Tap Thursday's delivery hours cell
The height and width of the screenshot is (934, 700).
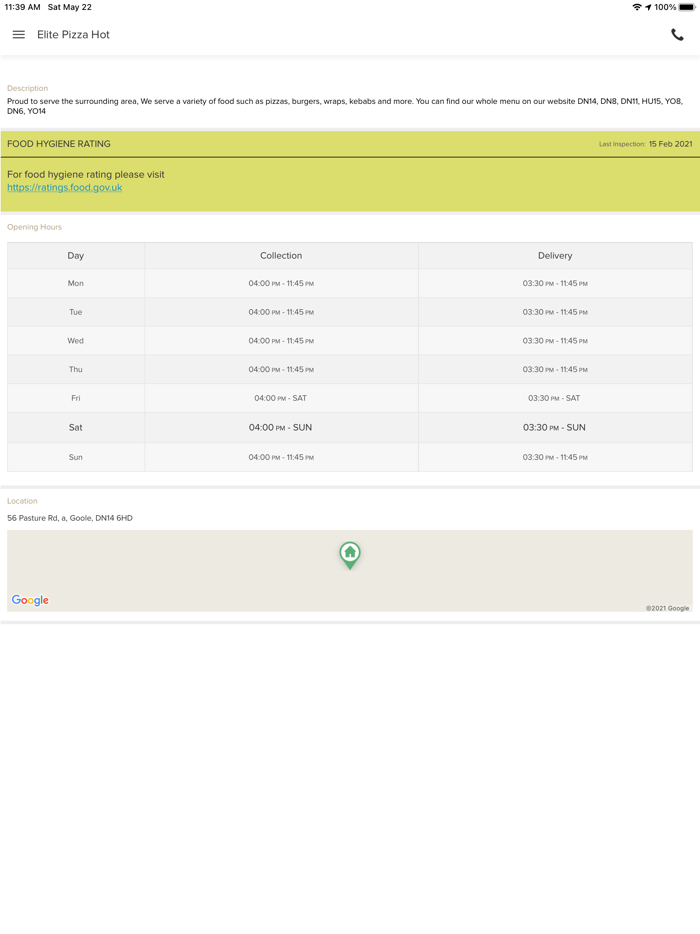click(555, 369)
